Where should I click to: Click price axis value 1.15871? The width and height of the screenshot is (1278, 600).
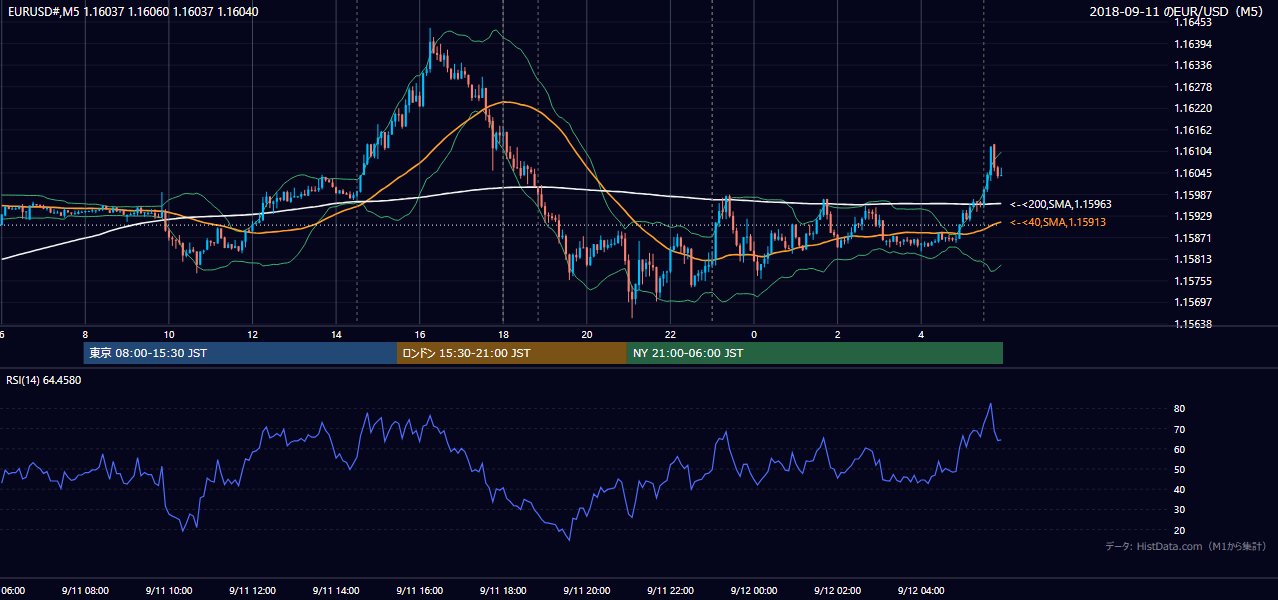click(1192, 238)
